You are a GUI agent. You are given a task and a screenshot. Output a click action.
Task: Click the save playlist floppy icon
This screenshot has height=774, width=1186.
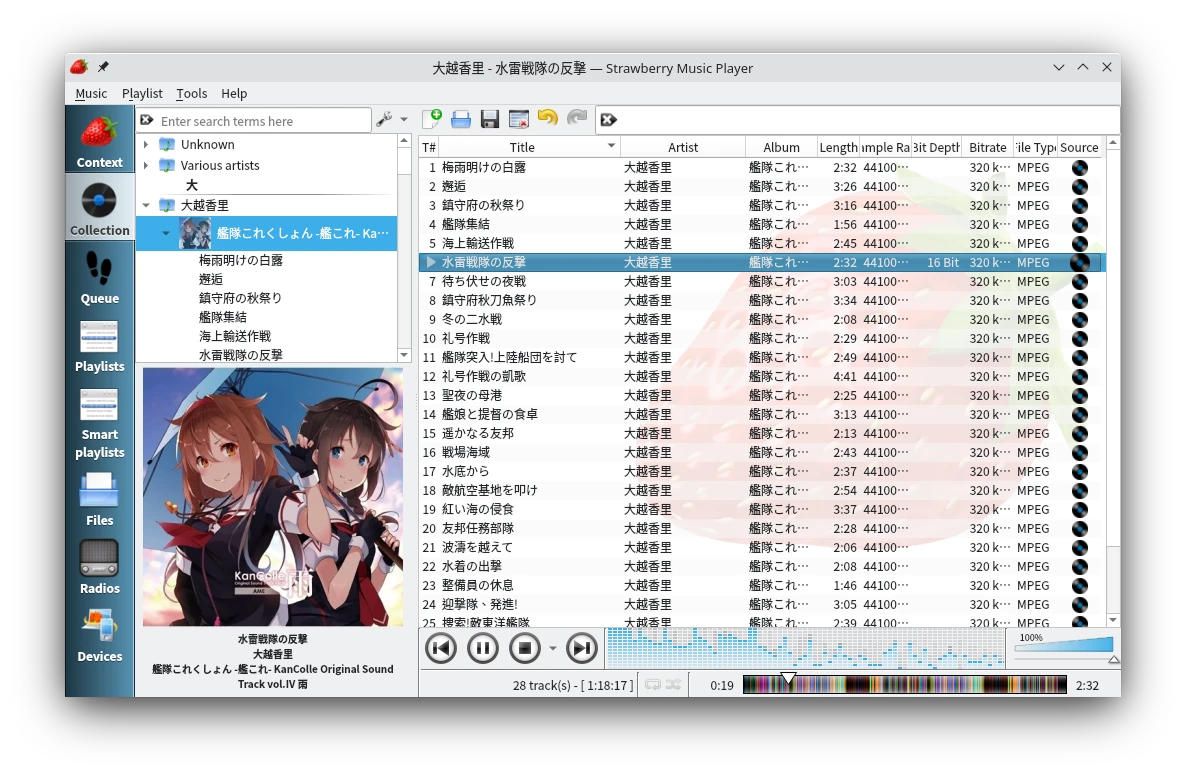490,120
